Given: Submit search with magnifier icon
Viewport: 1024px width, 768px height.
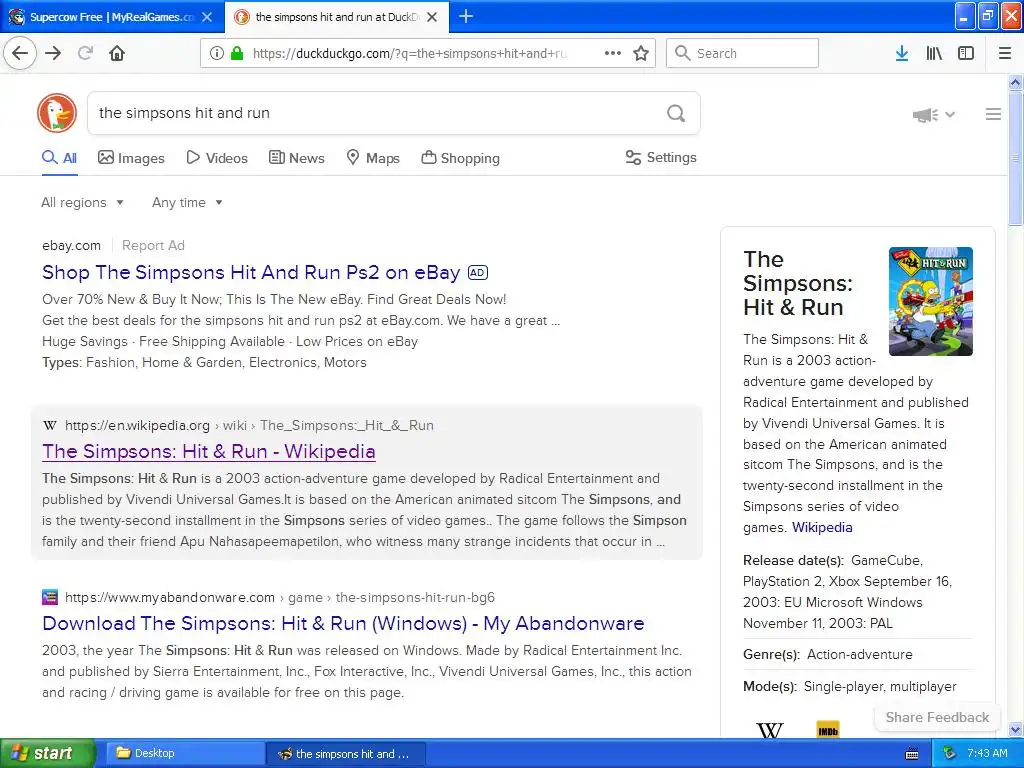Looking at the screenshot, I should (676, 113).
